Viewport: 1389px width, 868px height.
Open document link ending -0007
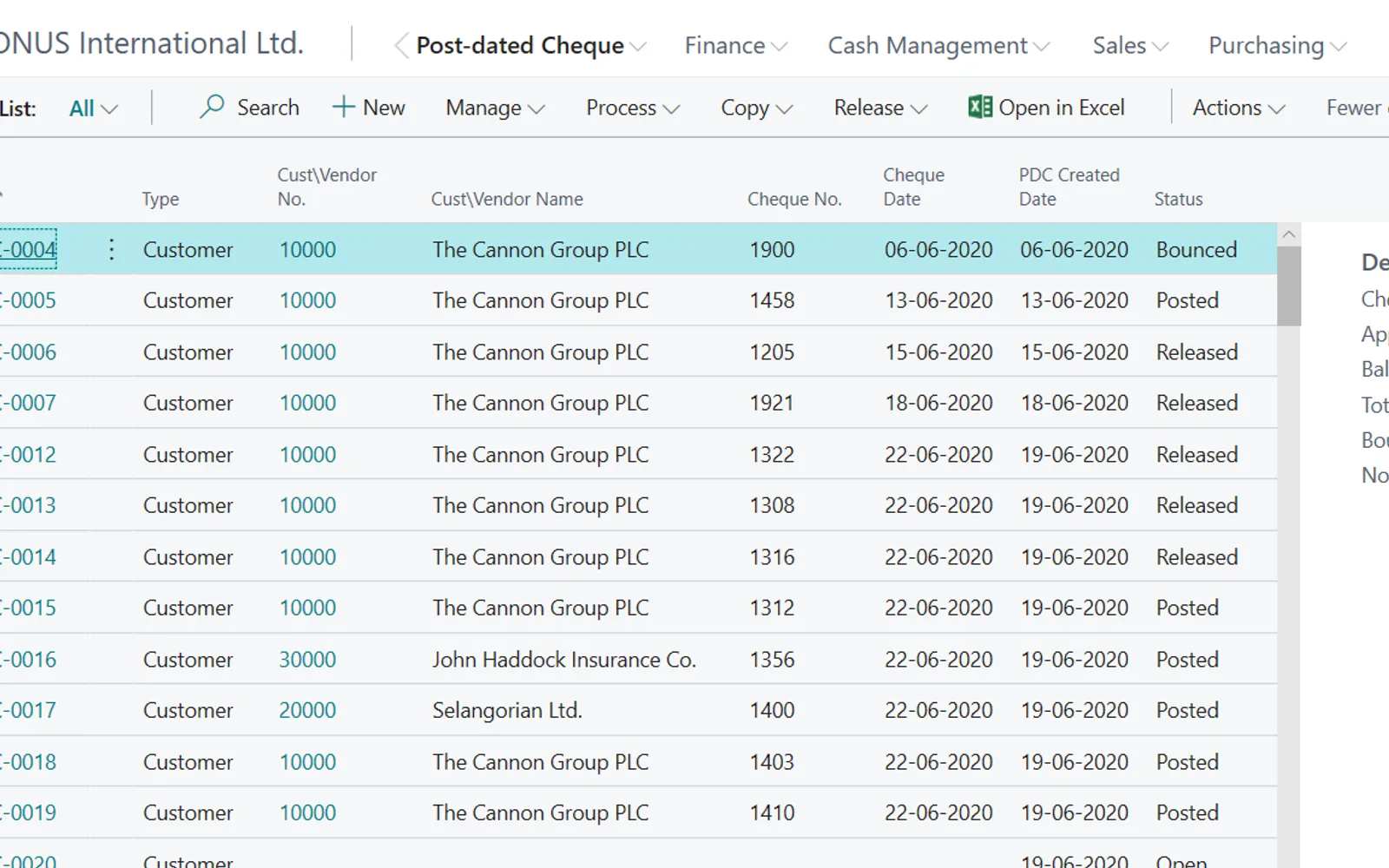[x=28, y=403]
